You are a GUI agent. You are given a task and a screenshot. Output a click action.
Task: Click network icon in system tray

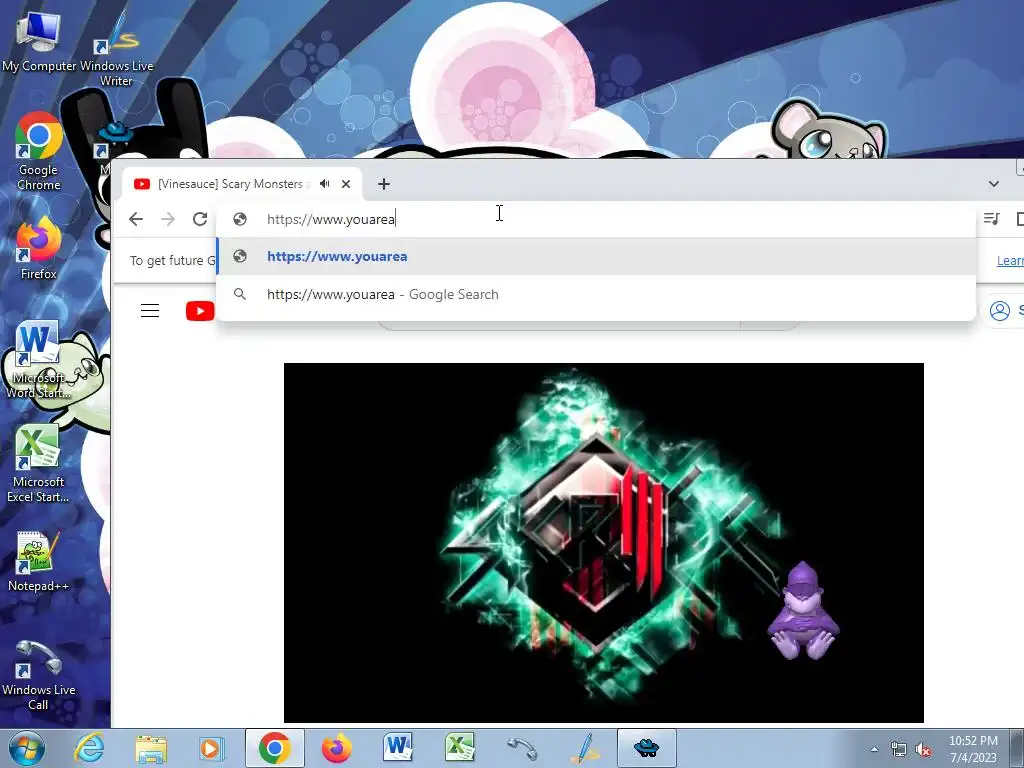click(899, 750)
